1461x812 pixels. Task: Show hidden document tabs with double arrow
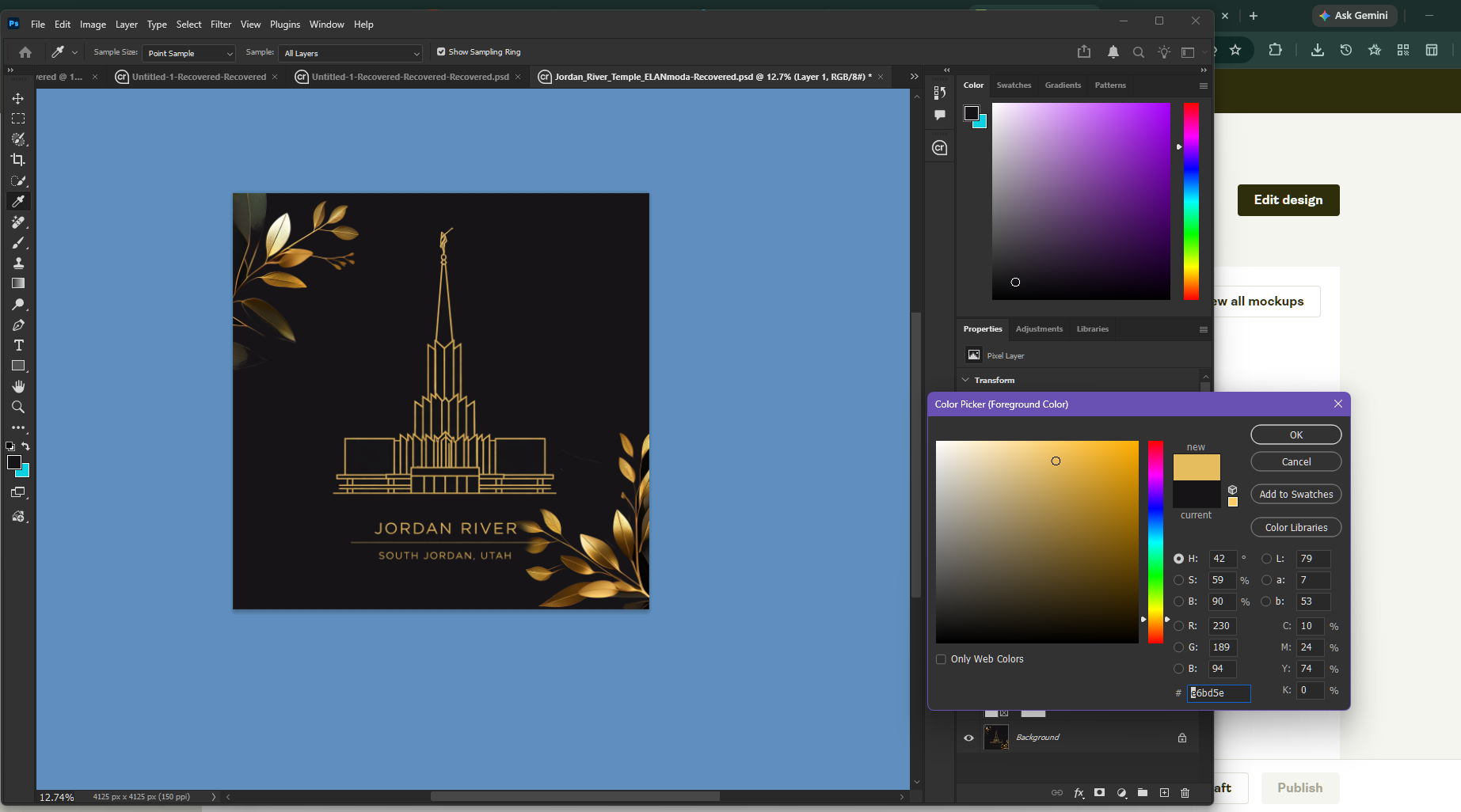point(914,77)
